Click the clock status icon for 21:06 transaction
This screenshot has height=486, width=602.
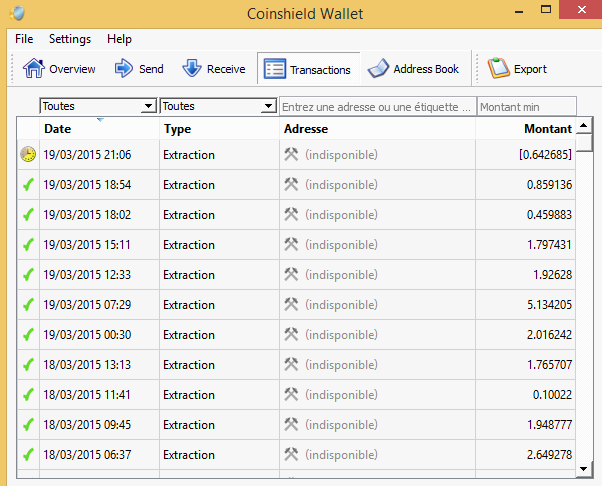point(28,154)
